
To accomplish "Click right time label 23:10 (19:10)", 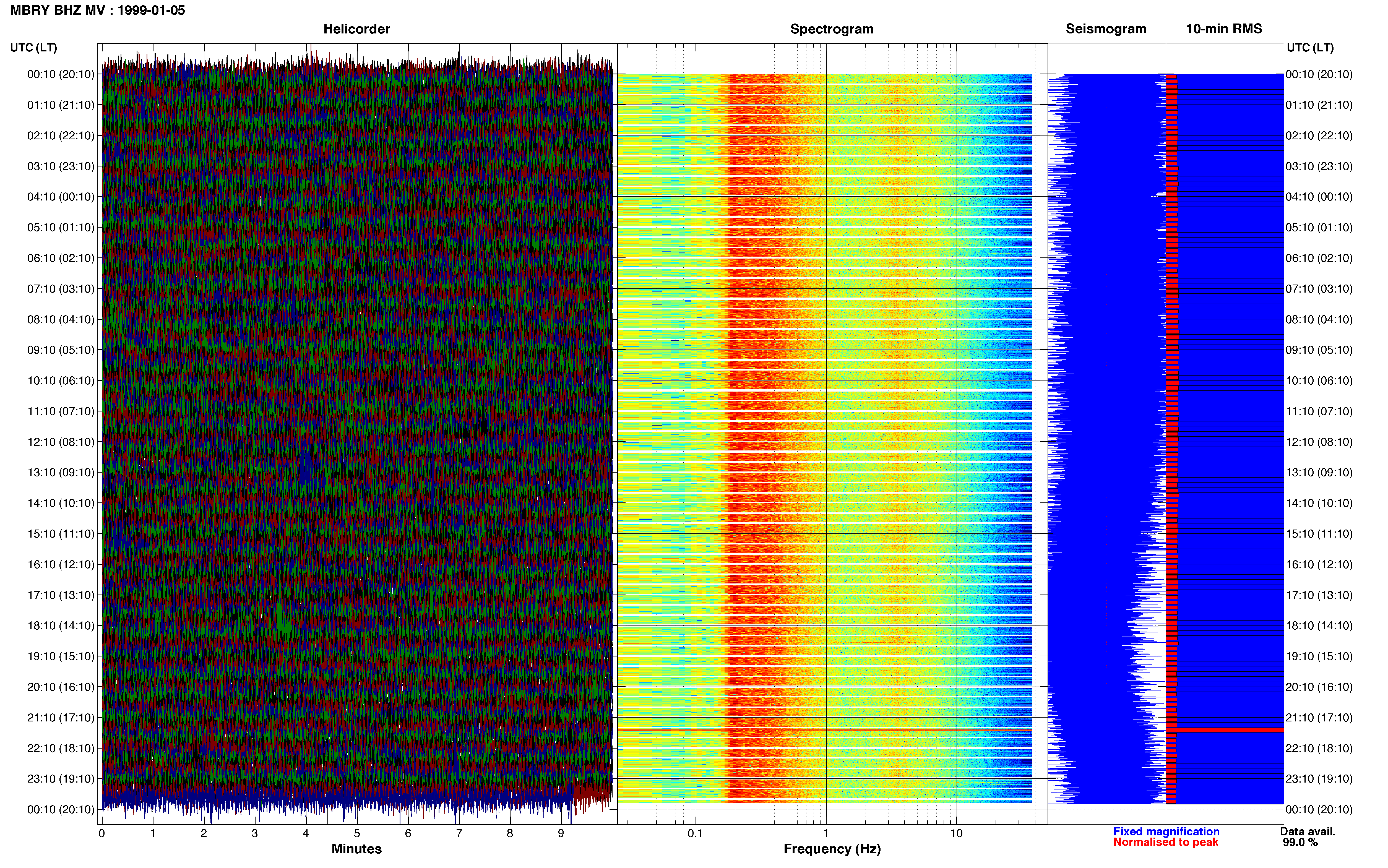I will tap(1319, 779).
